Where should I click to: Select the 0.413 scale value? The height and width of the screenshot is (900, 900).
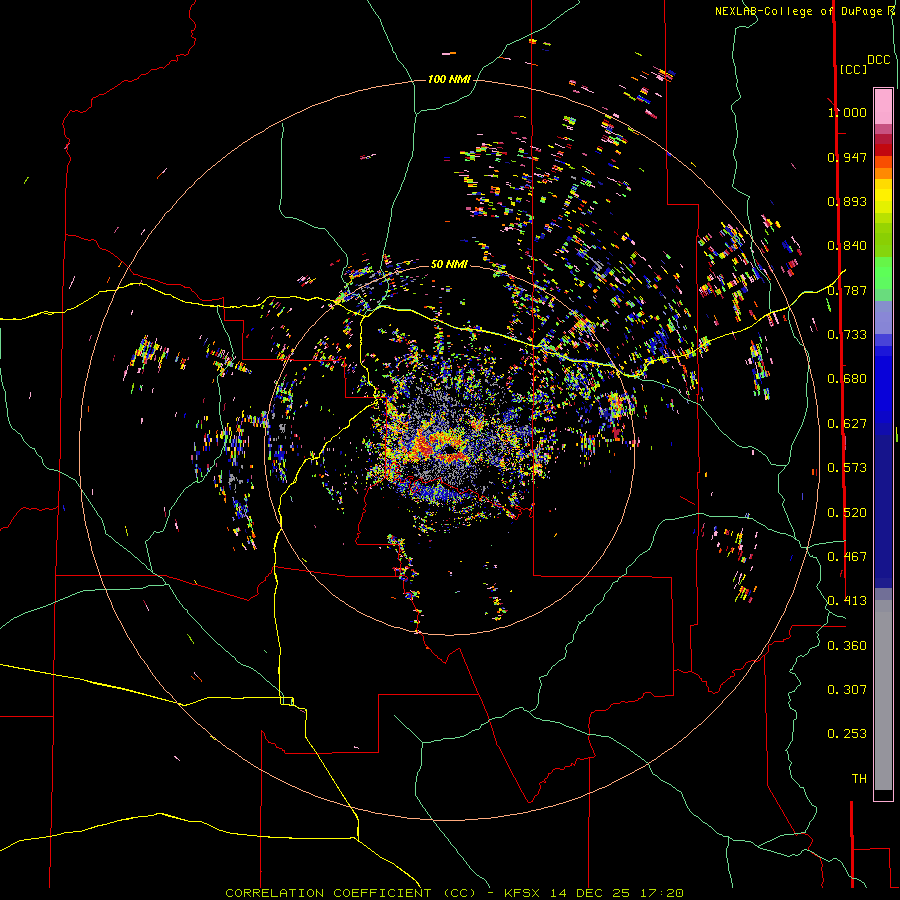click(847, 601)
